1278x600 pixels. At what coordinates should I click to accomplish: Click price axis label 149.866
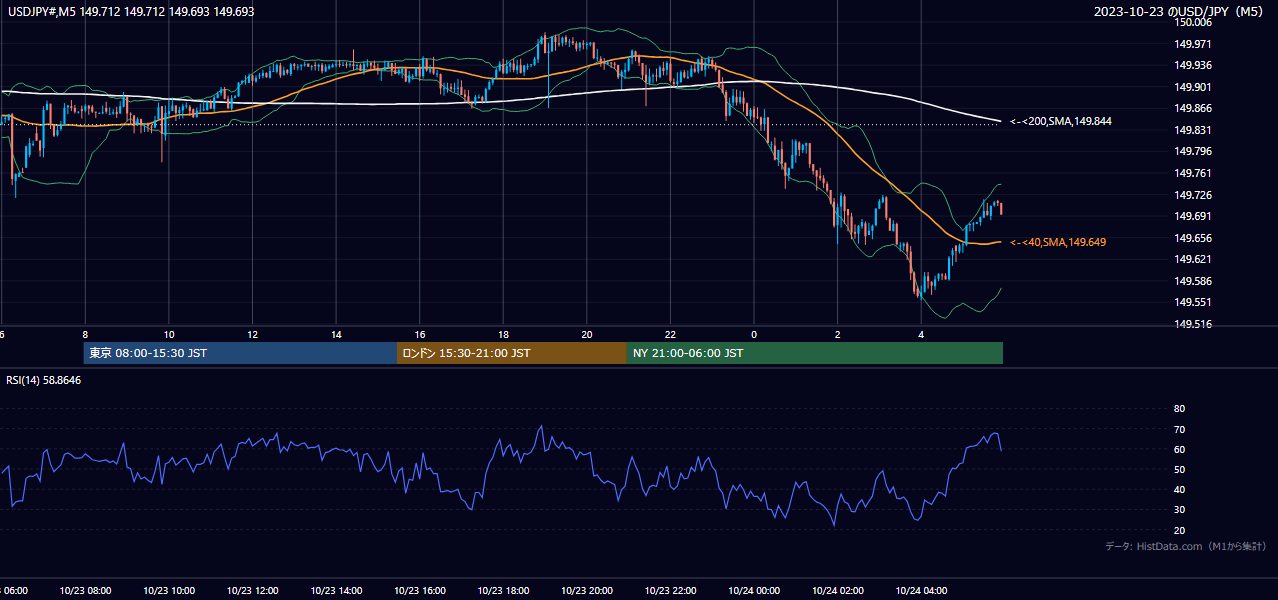tap(1193, 108)
